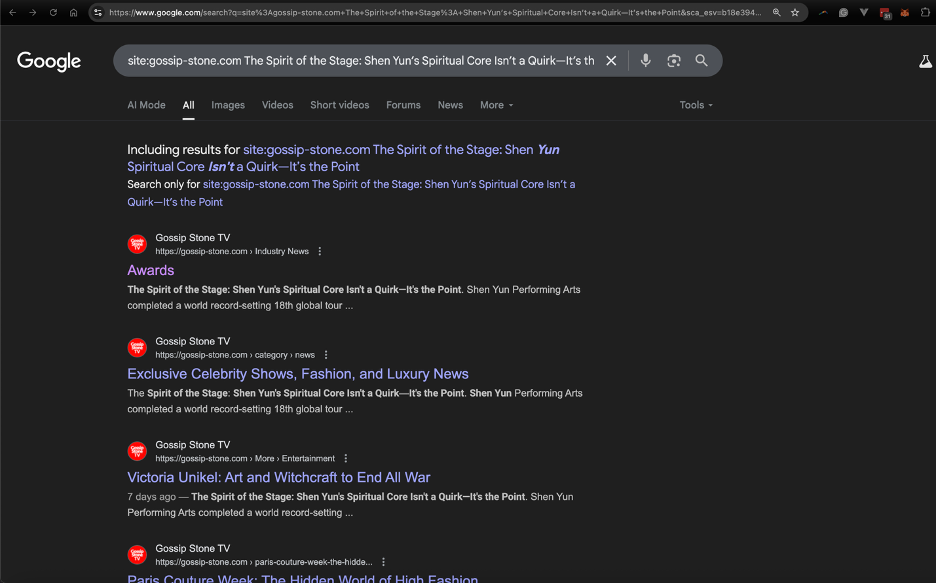Viewport: 936px width, 584px height.
Task: Switch to News tab
Action: click(x=450, y=105)
